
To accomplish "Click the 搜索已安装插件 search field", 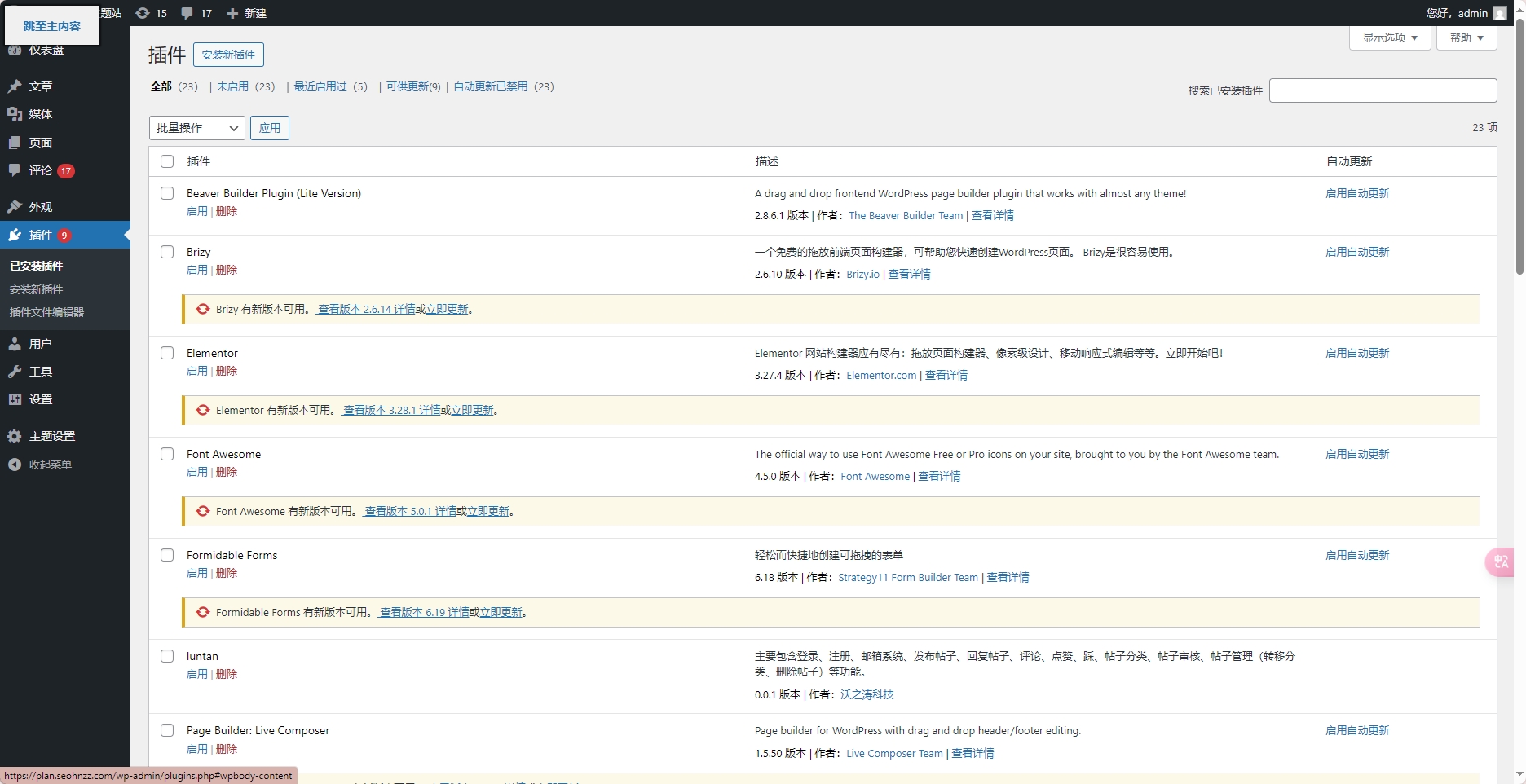I will click(x=1383, y=90).
